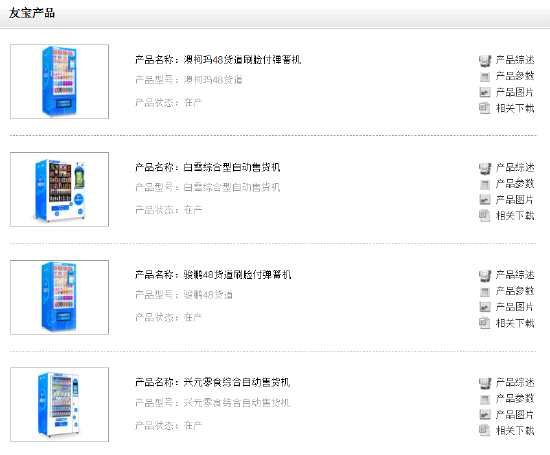This screenshot has height=455, width=550.
Task: Open 产品图片 link for 澳柯玛48货道
Action: (x=515, y=92)
